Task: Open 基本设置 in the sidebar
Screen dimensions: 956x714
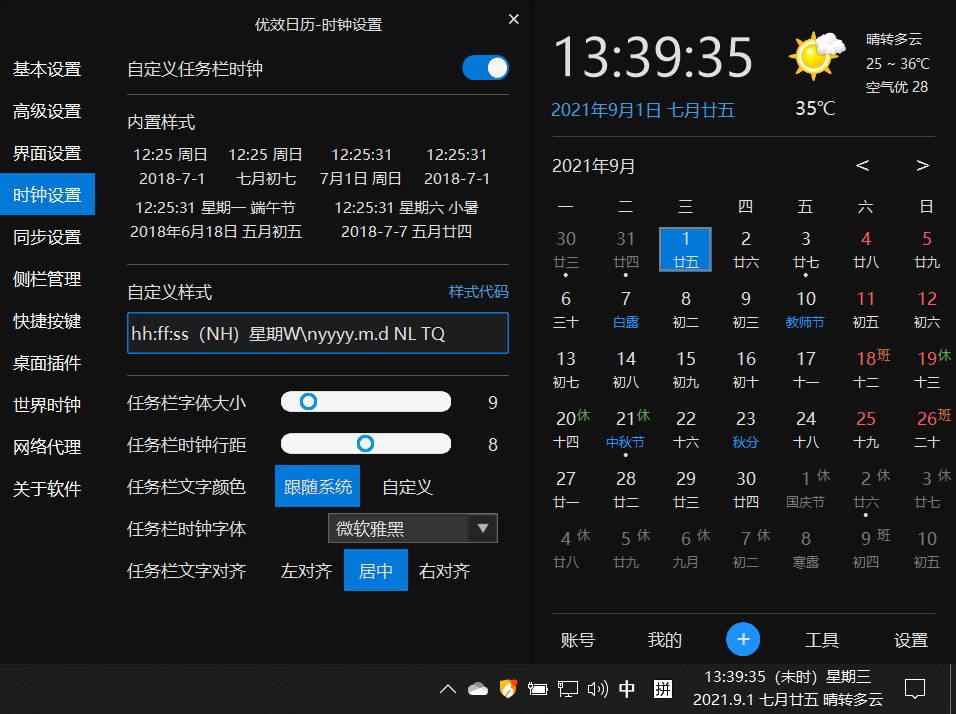Action: [x=47, y=69]
